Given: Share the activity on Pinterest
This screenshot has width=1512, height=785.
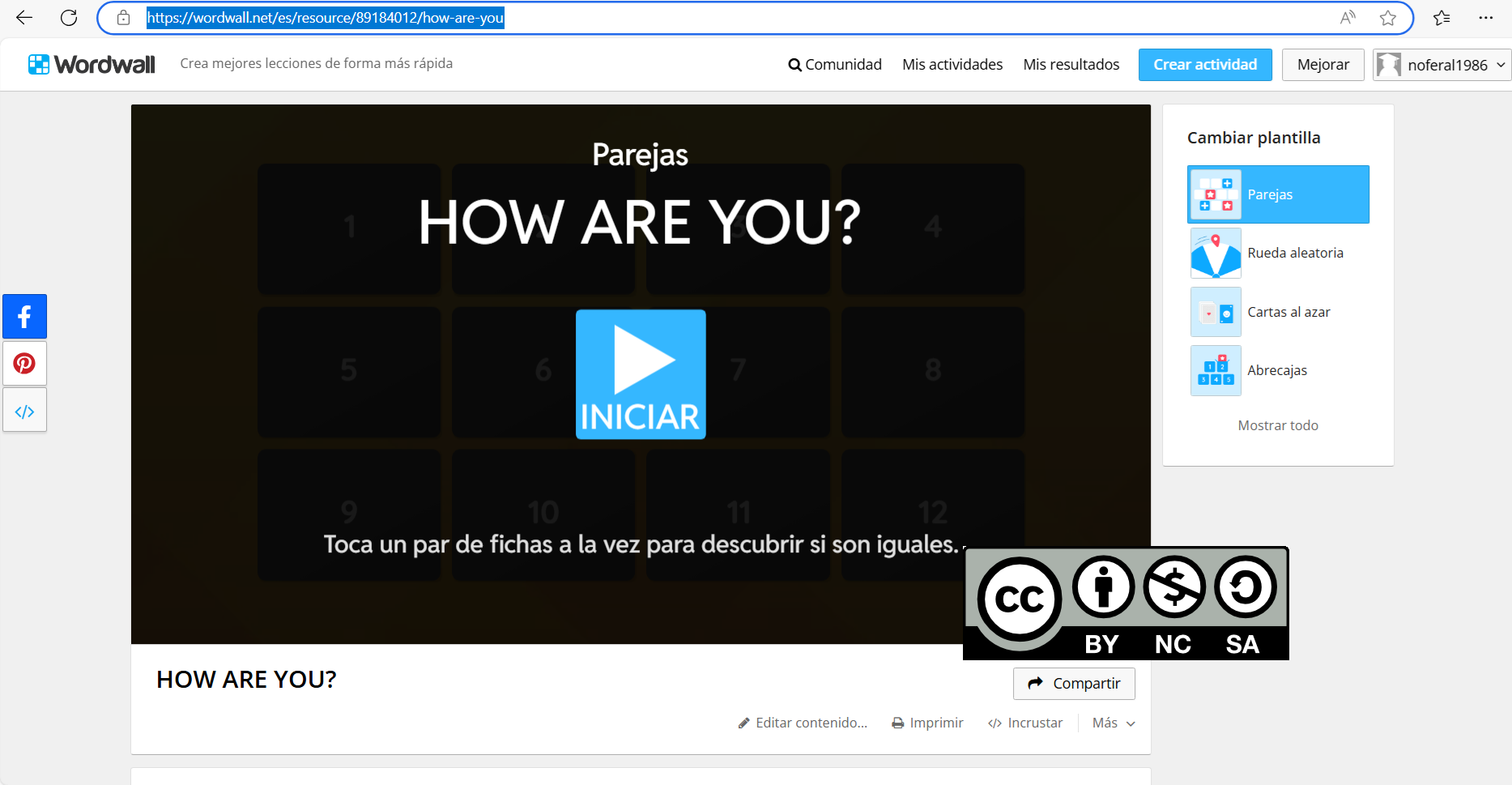Looking at the screenshot, I should [24, 363].
